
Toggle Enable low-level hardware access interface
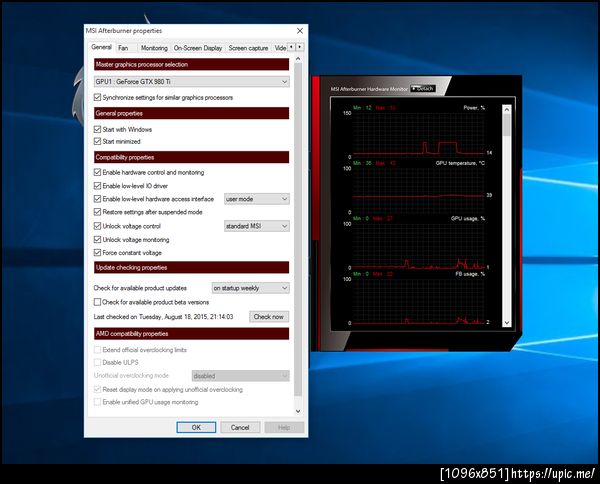pyautogui.click(x=97, y=199)
